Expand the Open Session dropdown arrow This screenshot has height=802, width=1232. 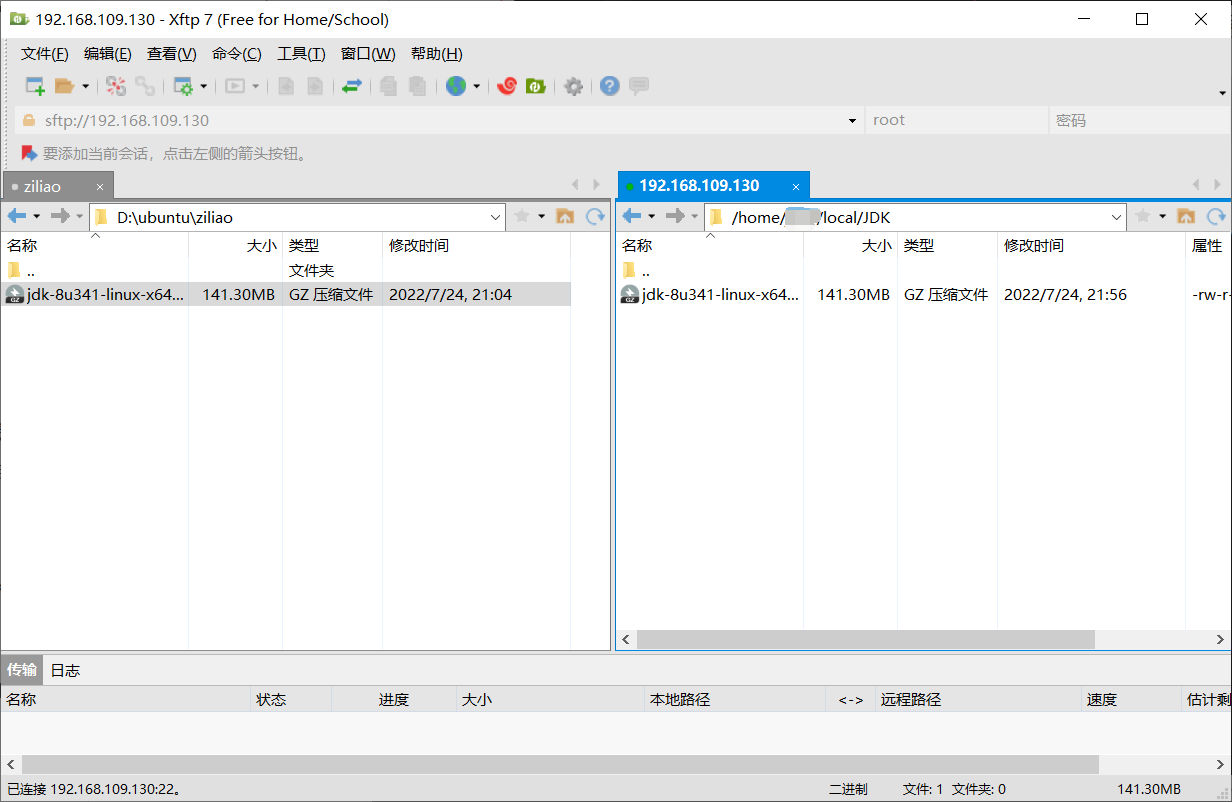click(x=85, y=86)
